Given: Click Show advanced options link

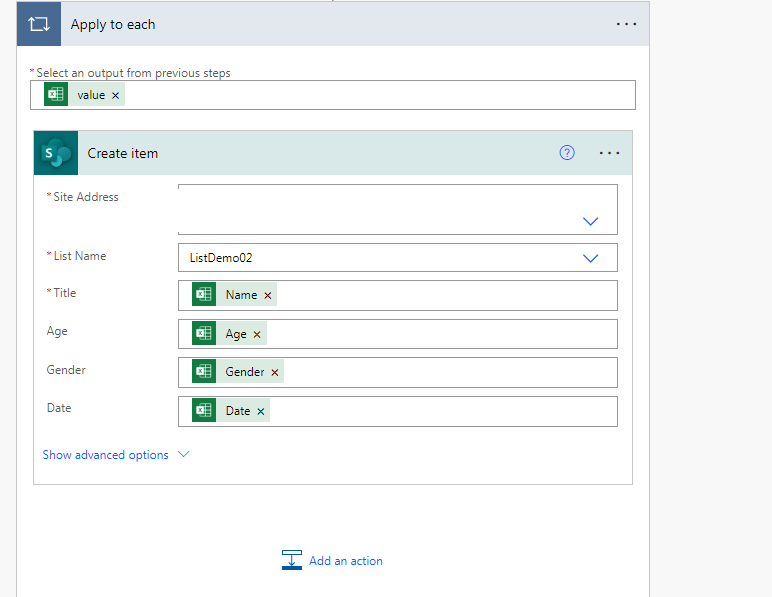Looking at the screenshot, I should click(x=105, y=455).
